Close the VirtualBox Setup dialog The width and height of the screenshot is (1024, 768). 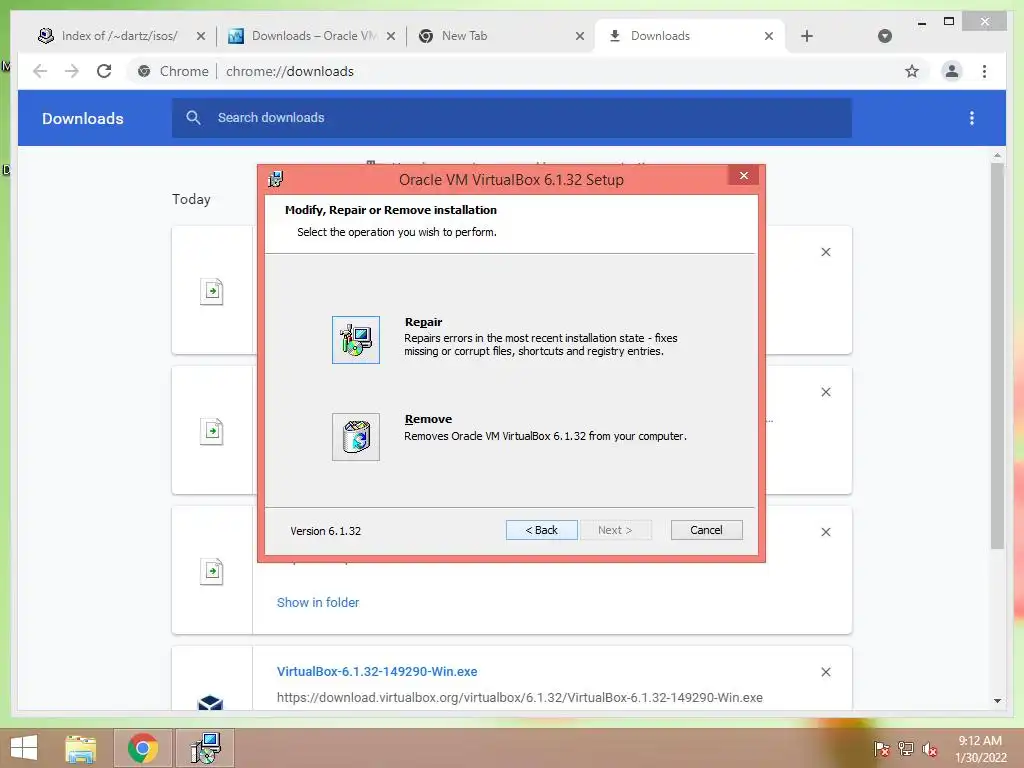pos(743,176)
